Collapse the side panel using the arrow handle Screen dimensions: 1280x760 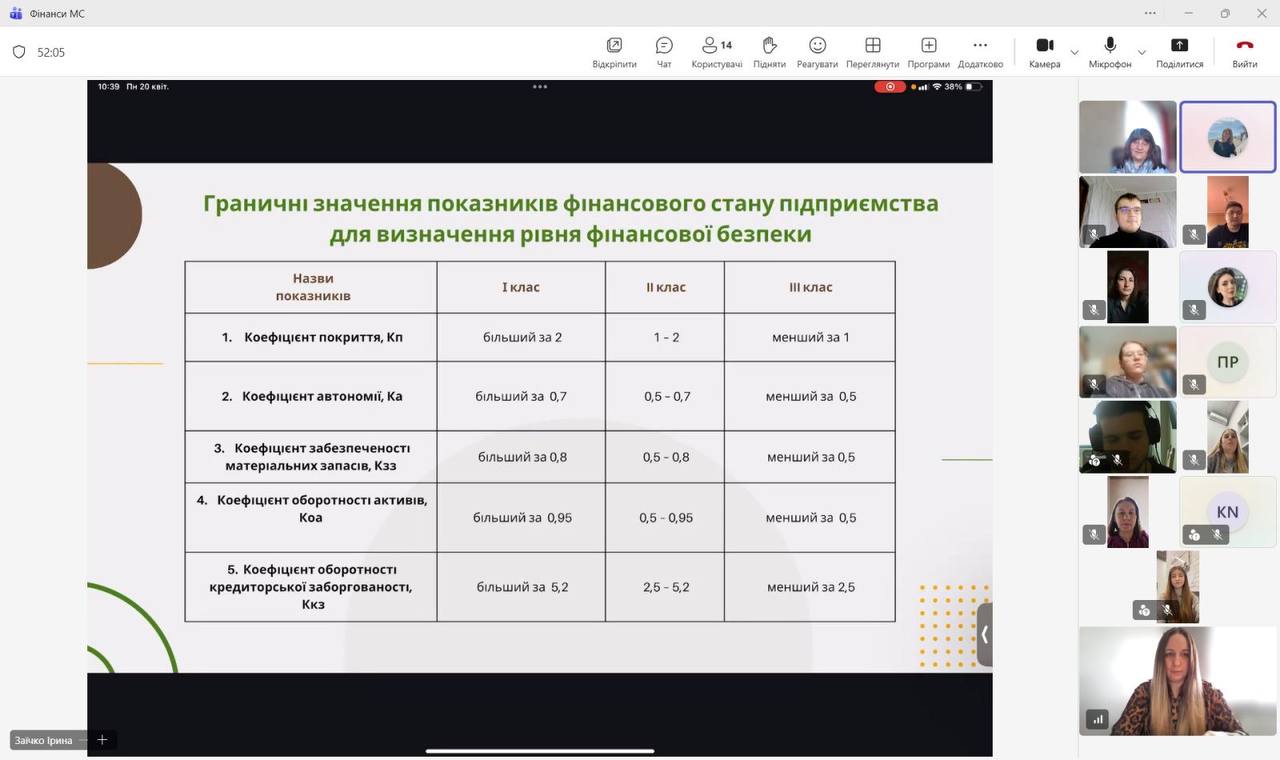985,634
